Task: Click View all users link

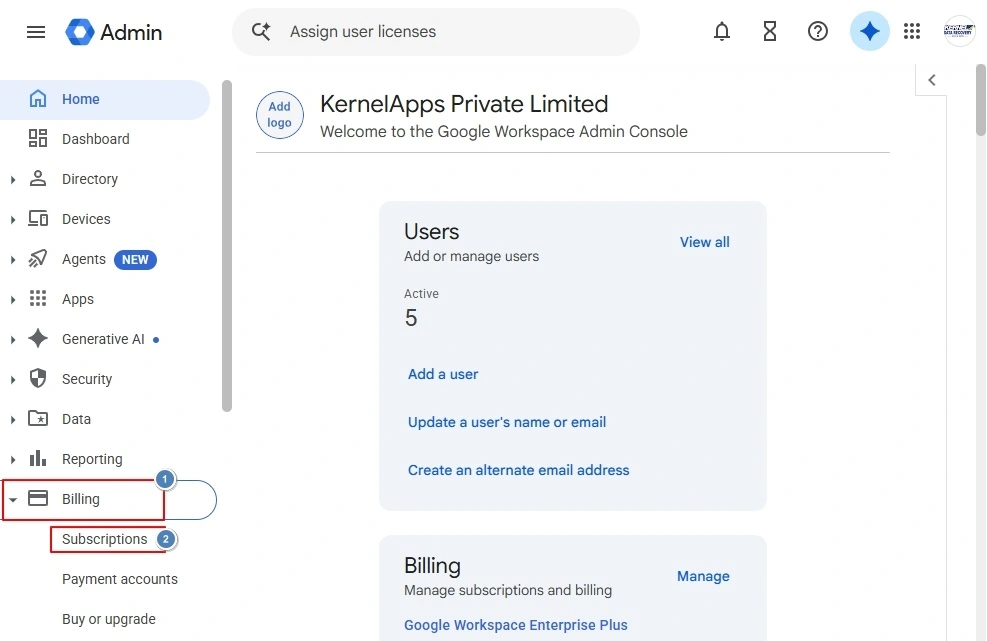Action: coord(704,242)
